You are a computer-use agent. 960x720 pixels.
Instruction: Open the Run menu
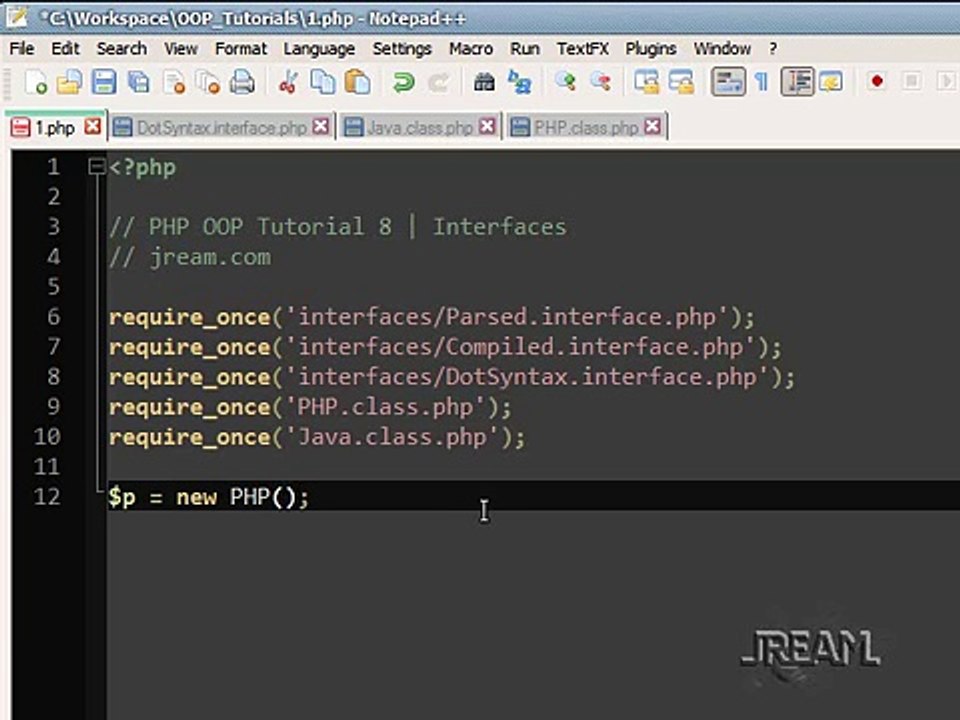525,48
